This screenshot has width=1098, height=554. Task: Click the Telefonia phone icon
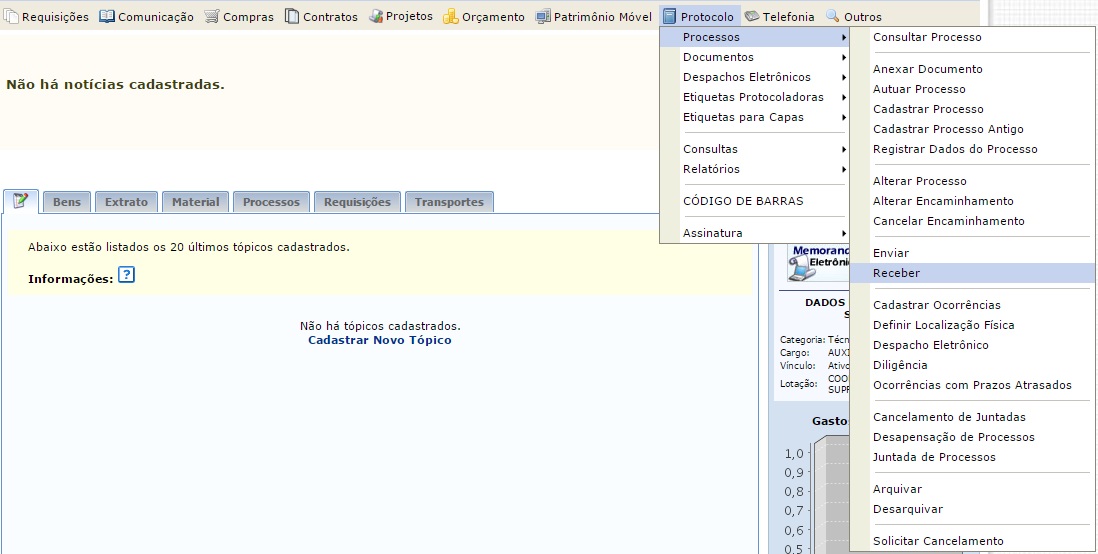tap(752, 17)
